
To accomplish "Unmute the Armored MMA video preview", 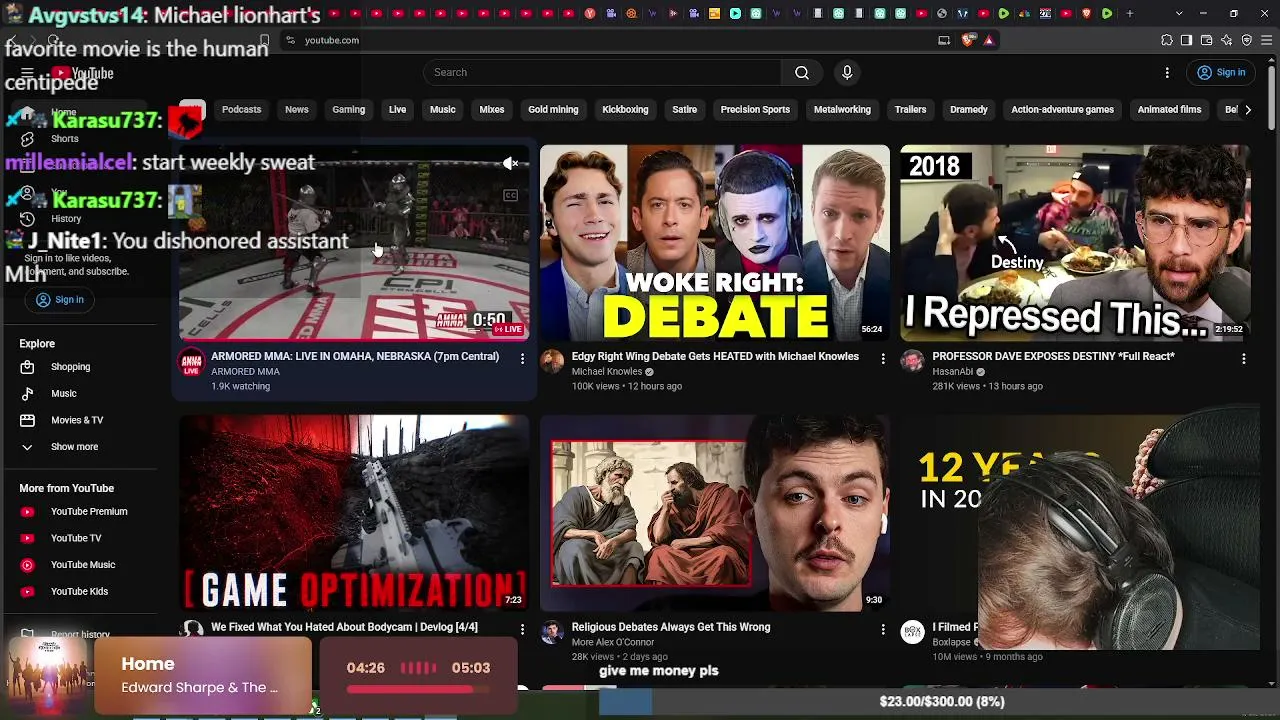I will click(x=510, y=163).
